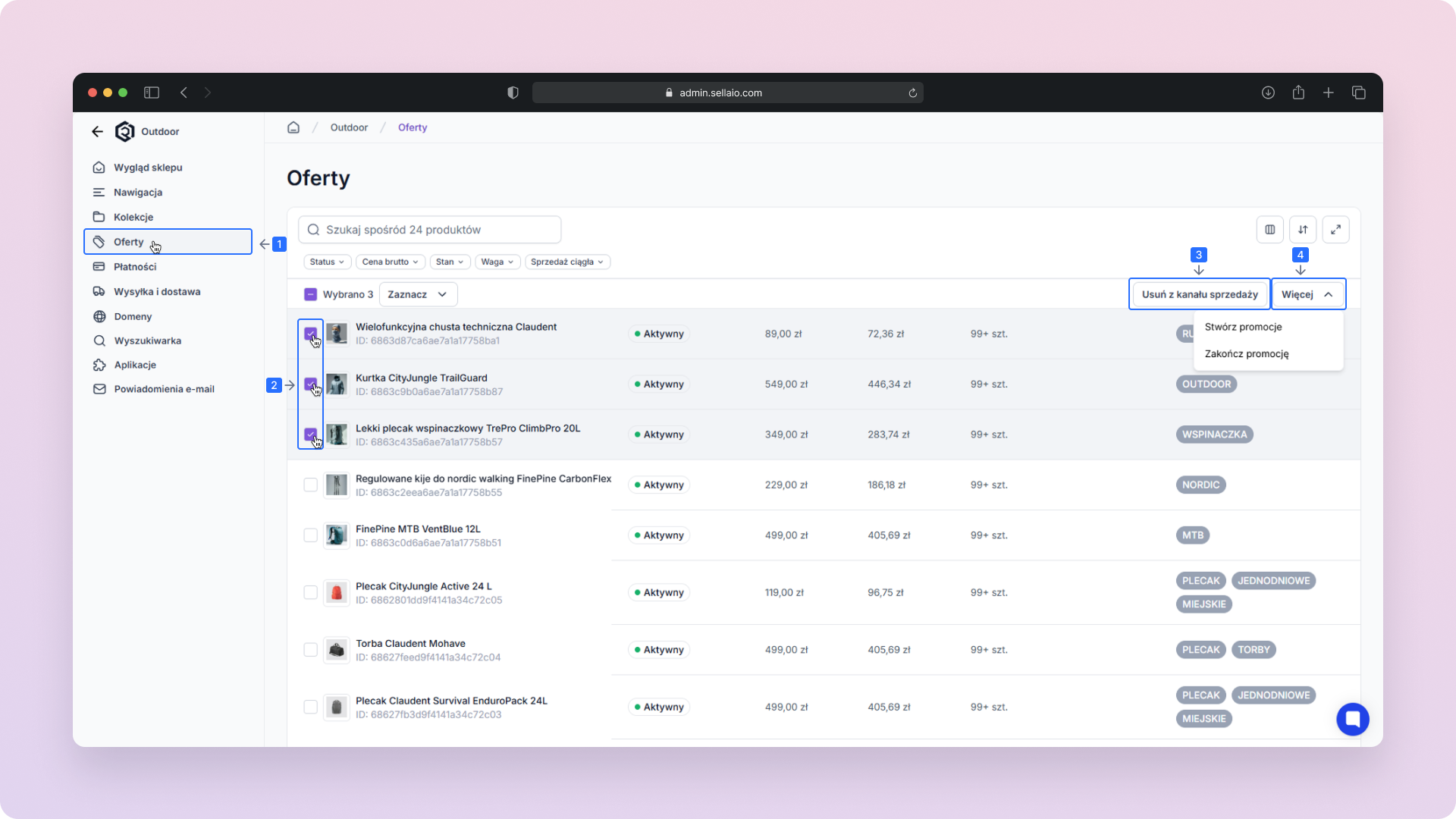
Task: Expand the Cena brutto filter
Action: (390, 262)
